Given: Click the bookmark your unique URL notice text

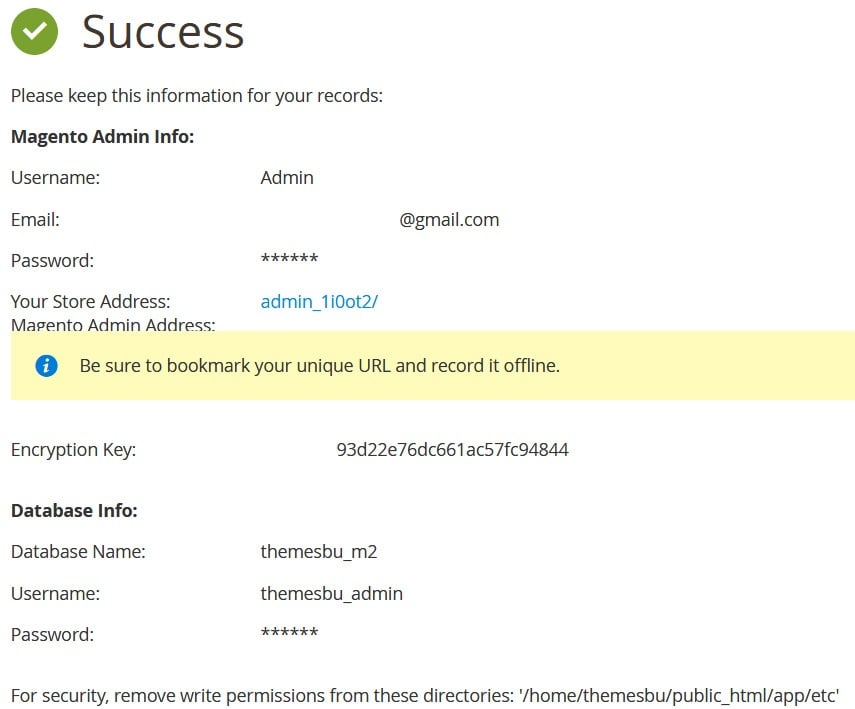Looking at the screenshot, I should tap(319, 366).
